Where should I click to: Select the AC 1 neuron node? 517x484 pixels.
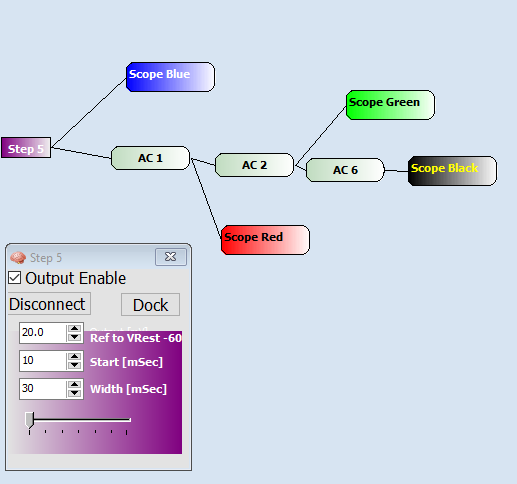click(150, 158)
